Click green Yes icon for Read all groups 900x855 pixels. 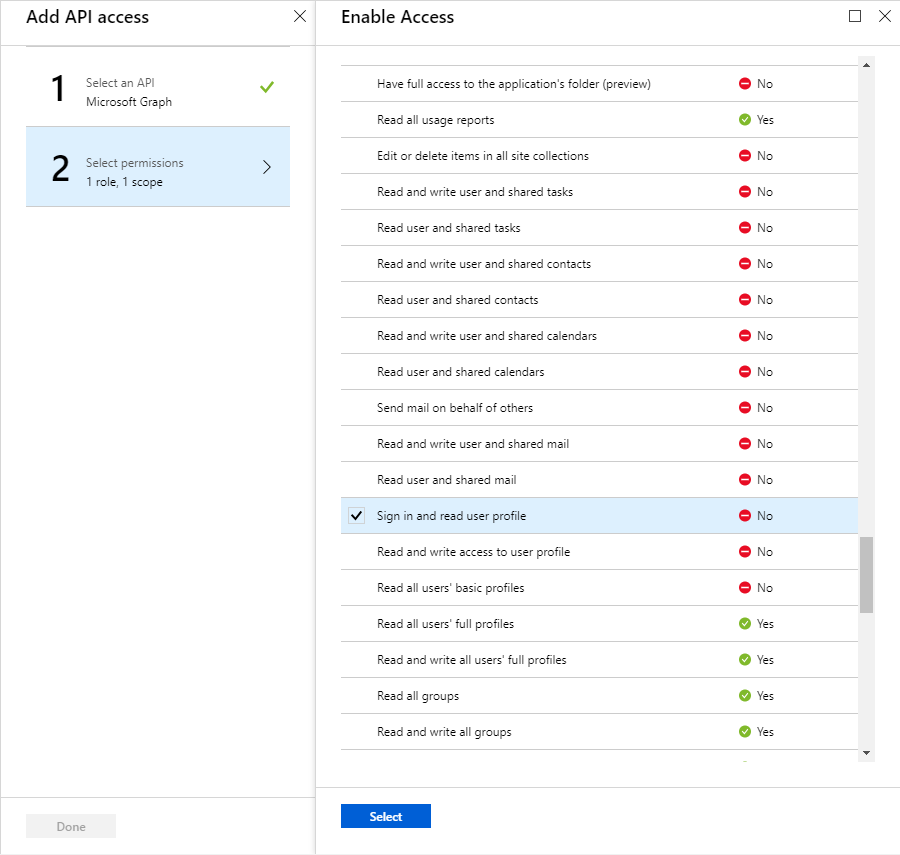[x=744, y=696]
